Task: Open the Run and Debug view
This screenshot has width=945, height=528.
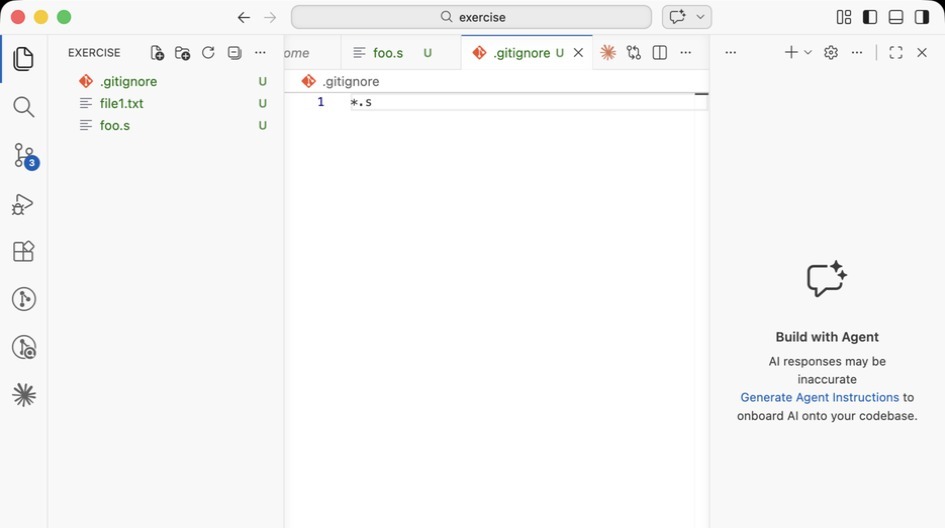Action: [23, 204]
